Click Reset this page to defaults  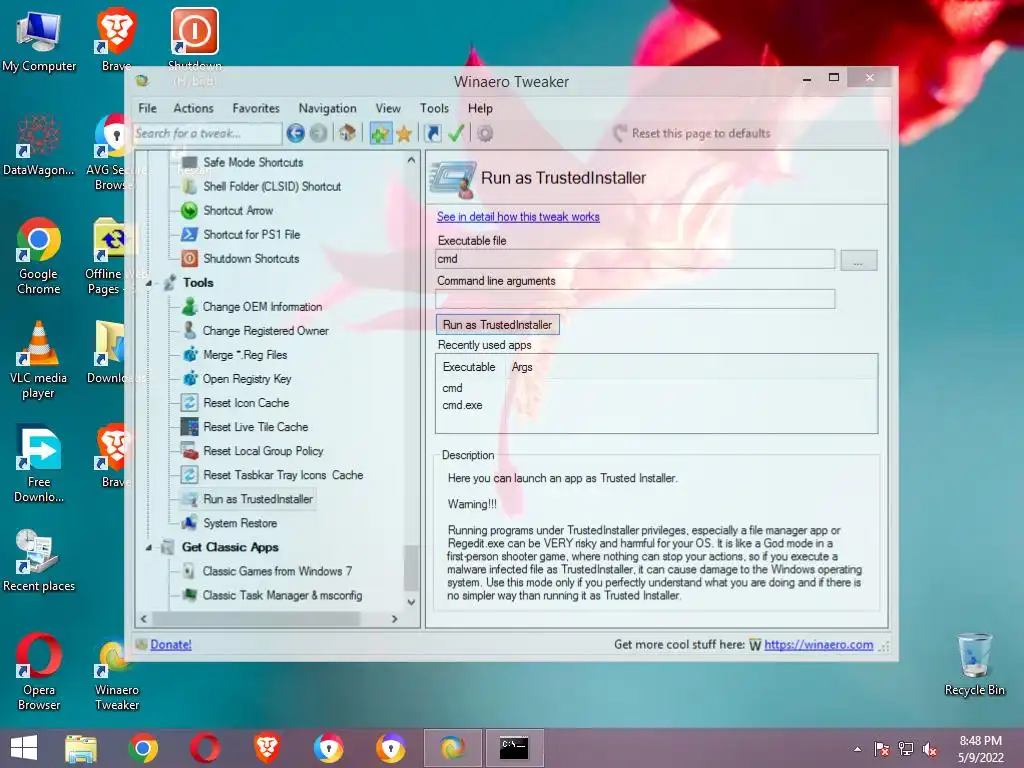tap(693, 133)
